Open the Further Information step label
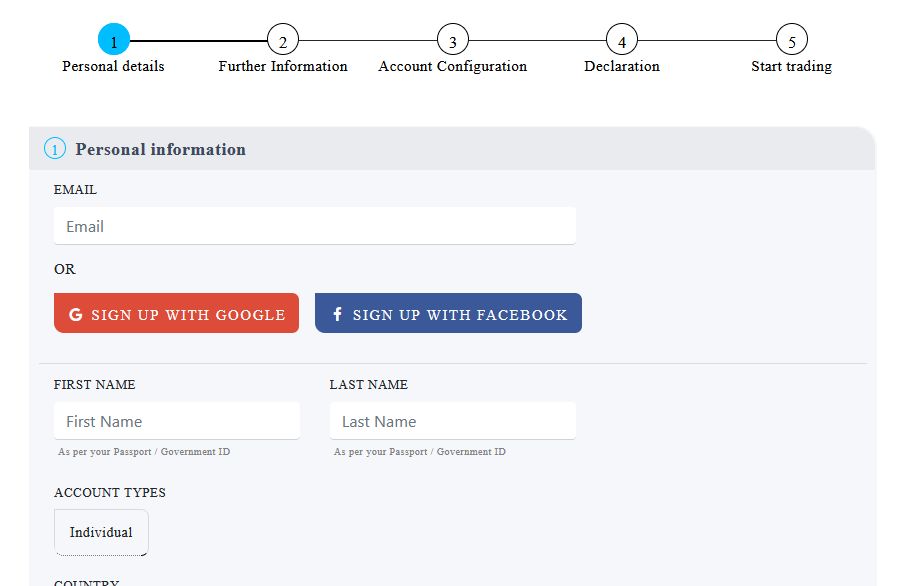The width and height of the screenshot is (904, 586). pyautogui.click(x=283, y=66)
